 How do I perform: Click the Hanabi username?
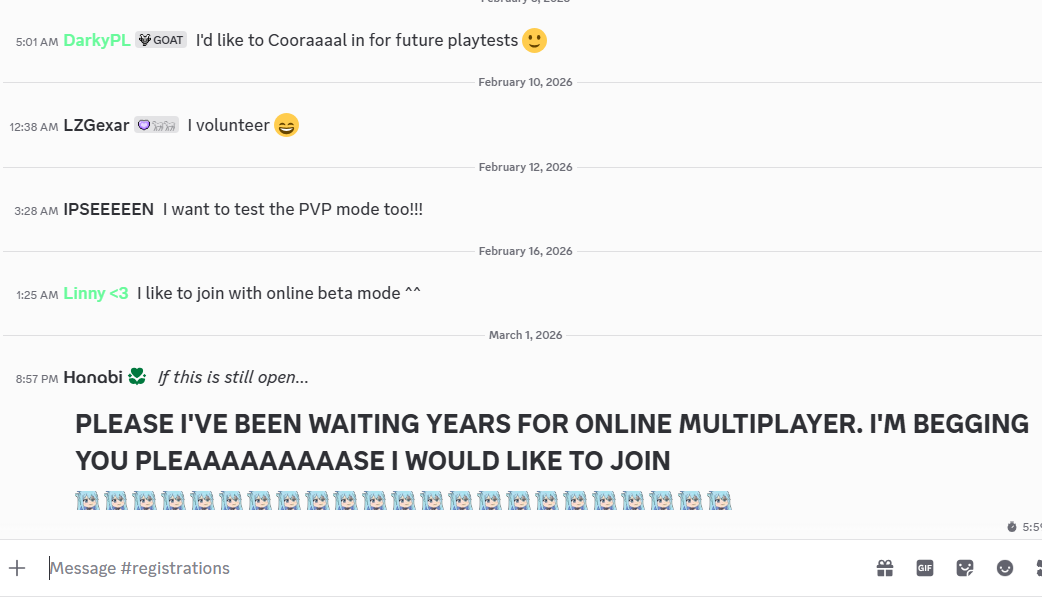coord(92,377)
